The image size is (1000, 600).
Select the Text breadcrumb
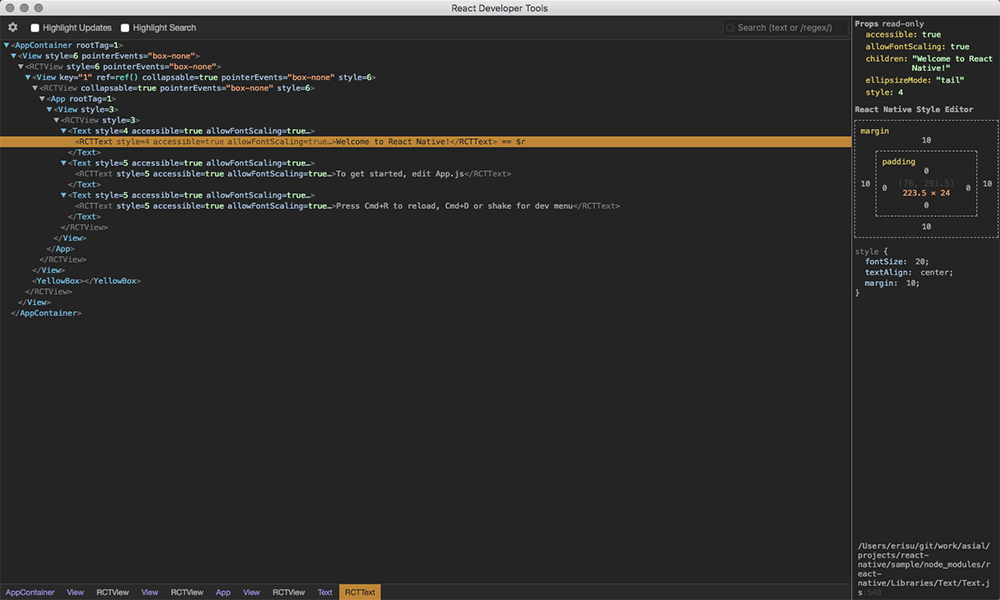tap(325, 592)
